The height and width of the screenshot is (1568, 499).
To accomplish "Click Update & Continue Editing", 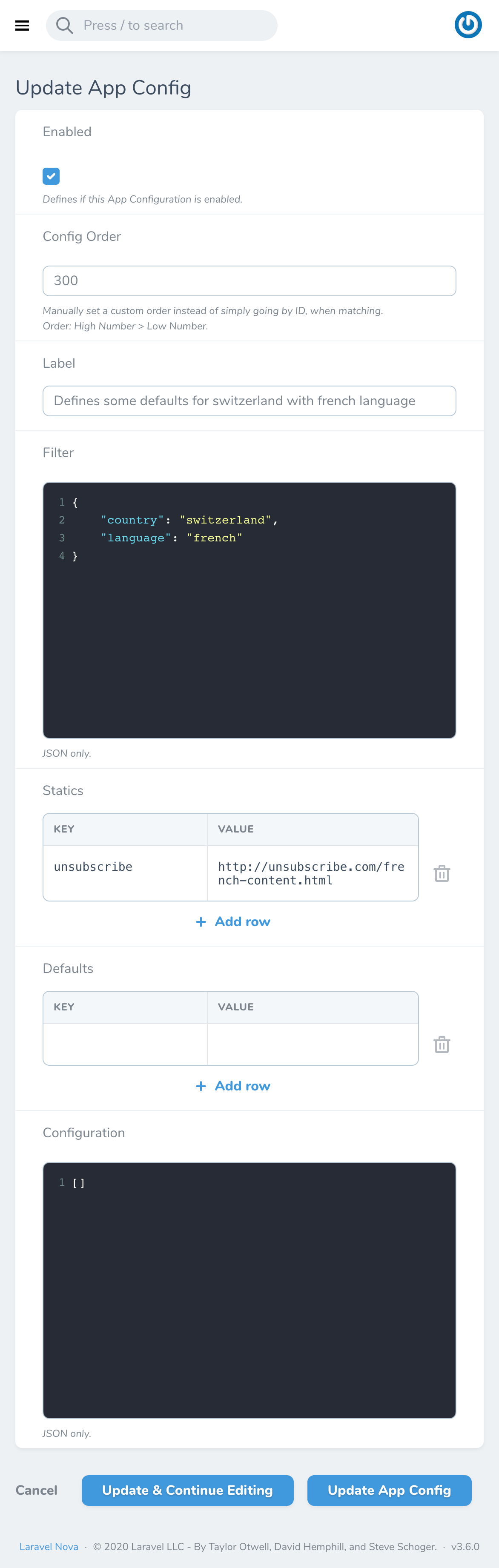I will click(187, 1490).
